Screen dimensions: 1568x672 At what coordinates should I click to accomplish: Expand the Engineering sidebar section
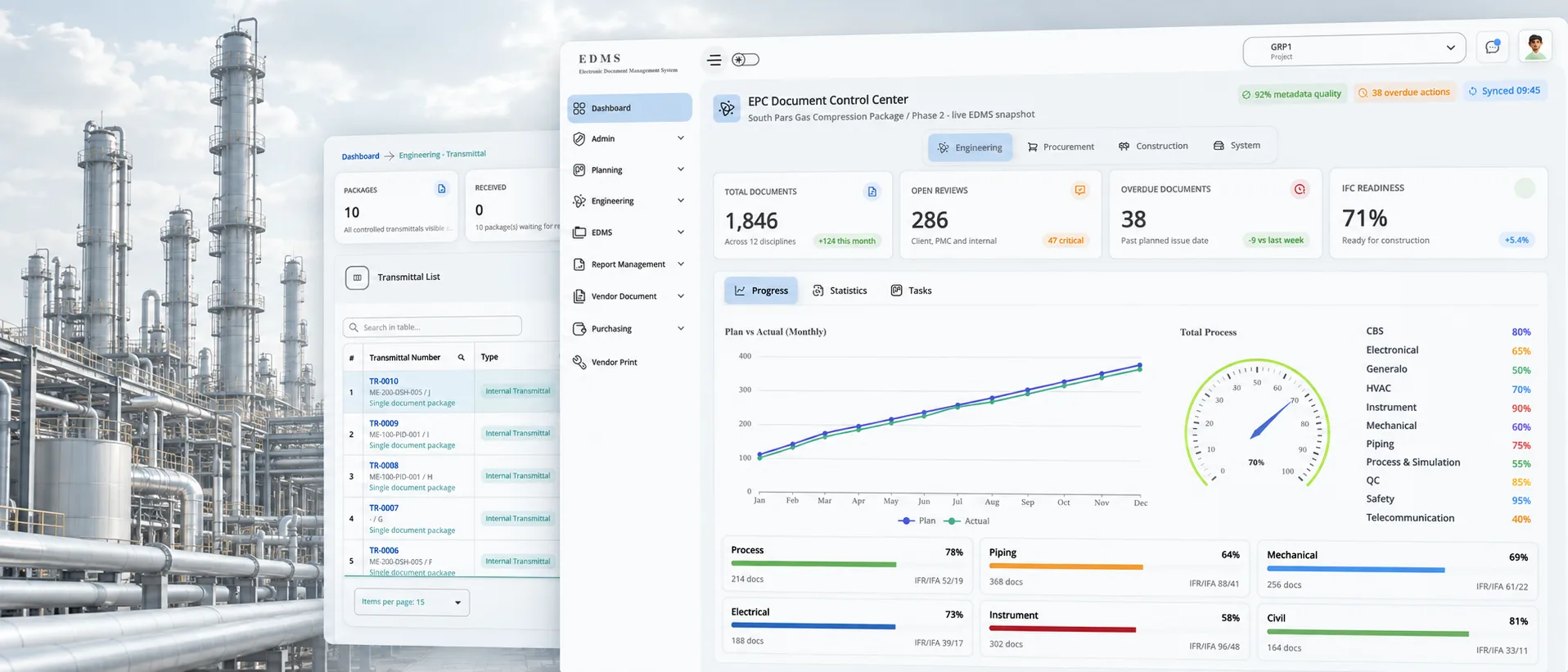click(x=629, y=201)
